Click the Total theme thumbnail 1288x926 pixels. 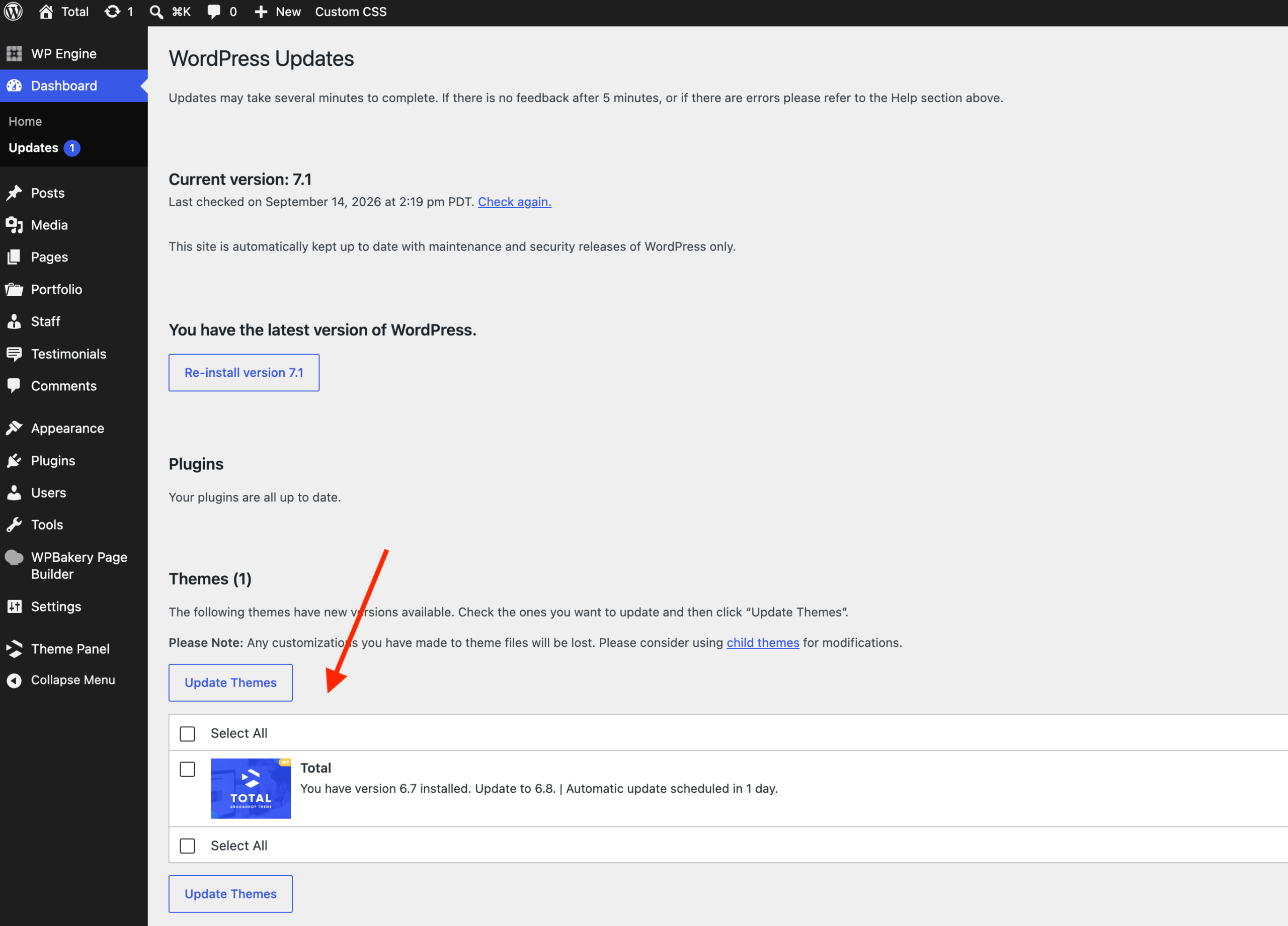pos(251,788)
